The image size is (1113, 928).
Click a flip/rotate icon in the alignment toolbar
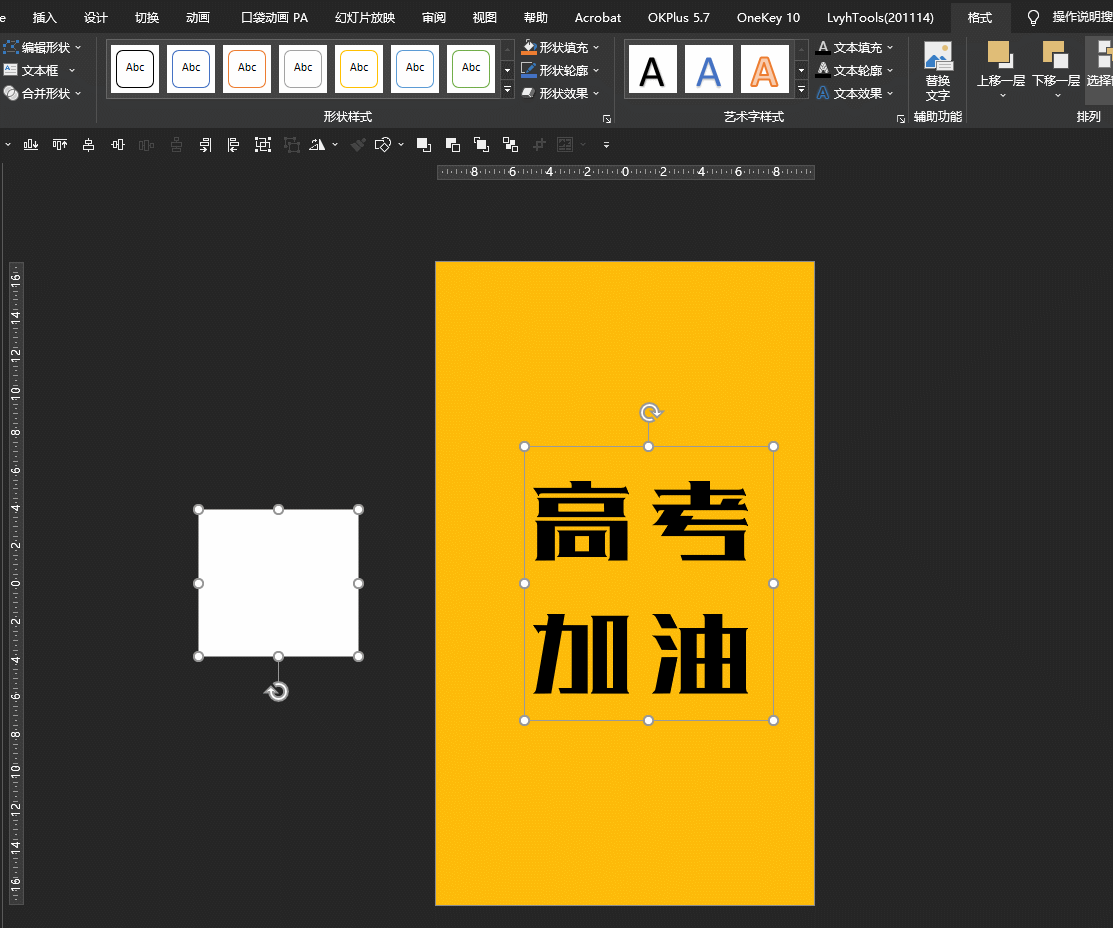click(x=319, y=144)
